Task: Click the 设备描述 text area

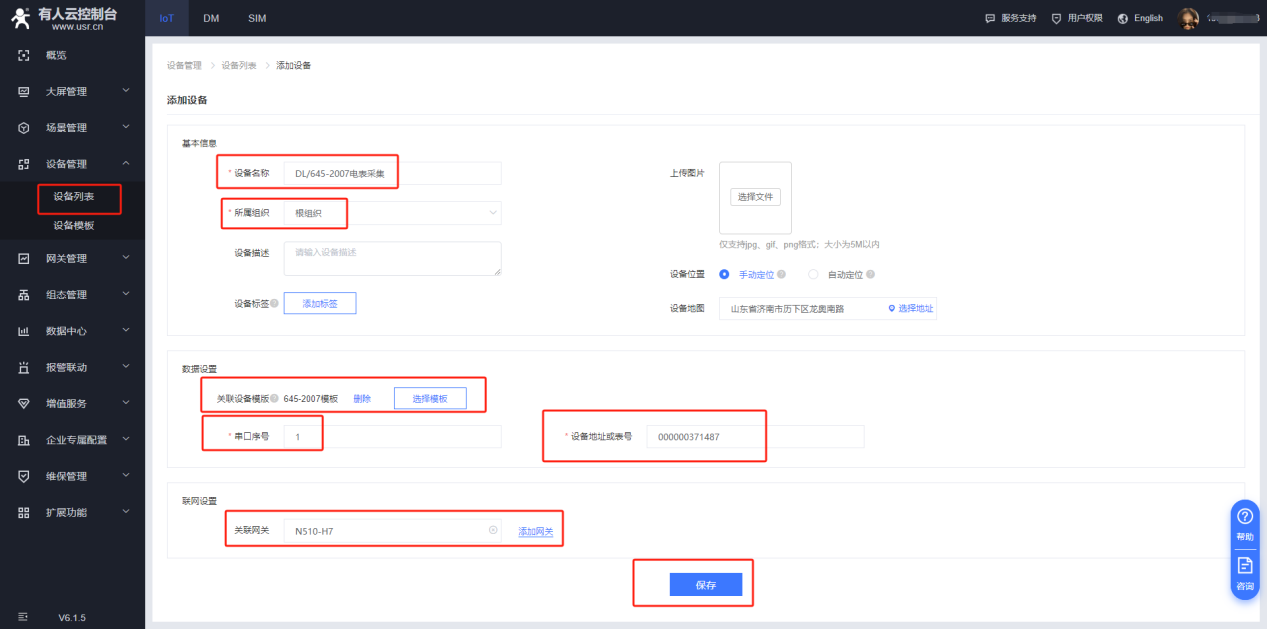Action: 392,258
